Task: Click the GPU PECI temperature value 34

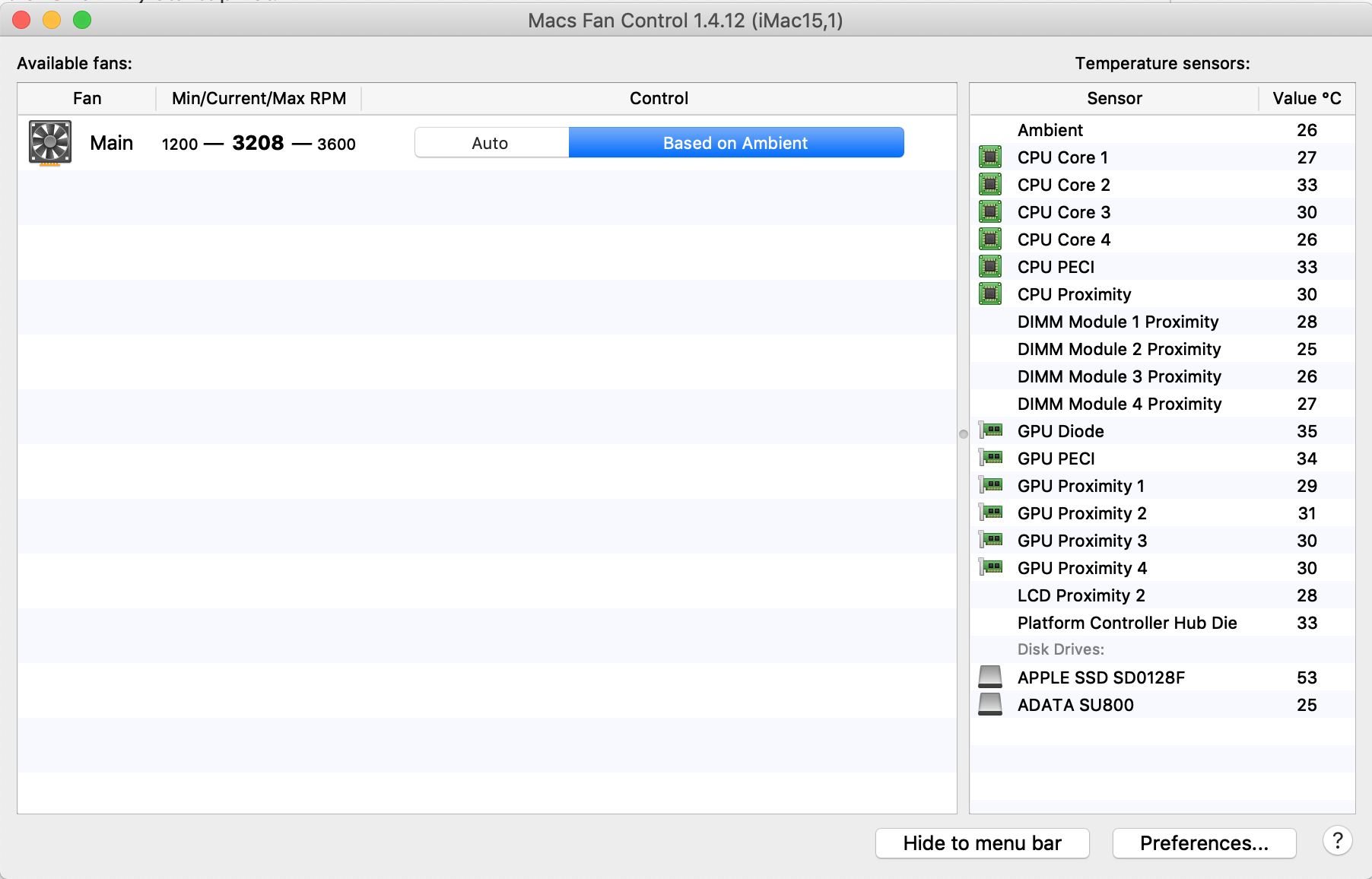Action: pos(1307,459)
